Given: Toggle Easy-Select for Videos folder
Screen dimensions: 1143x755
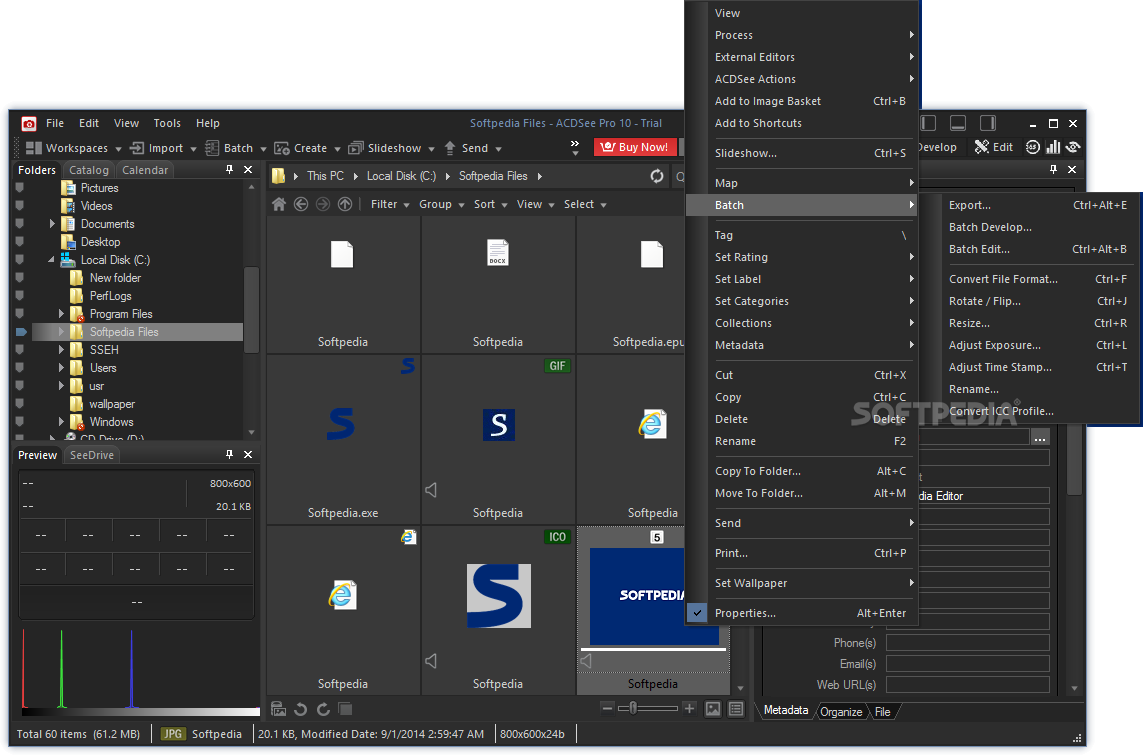Looking at the screenshot, I should (20, 206).
